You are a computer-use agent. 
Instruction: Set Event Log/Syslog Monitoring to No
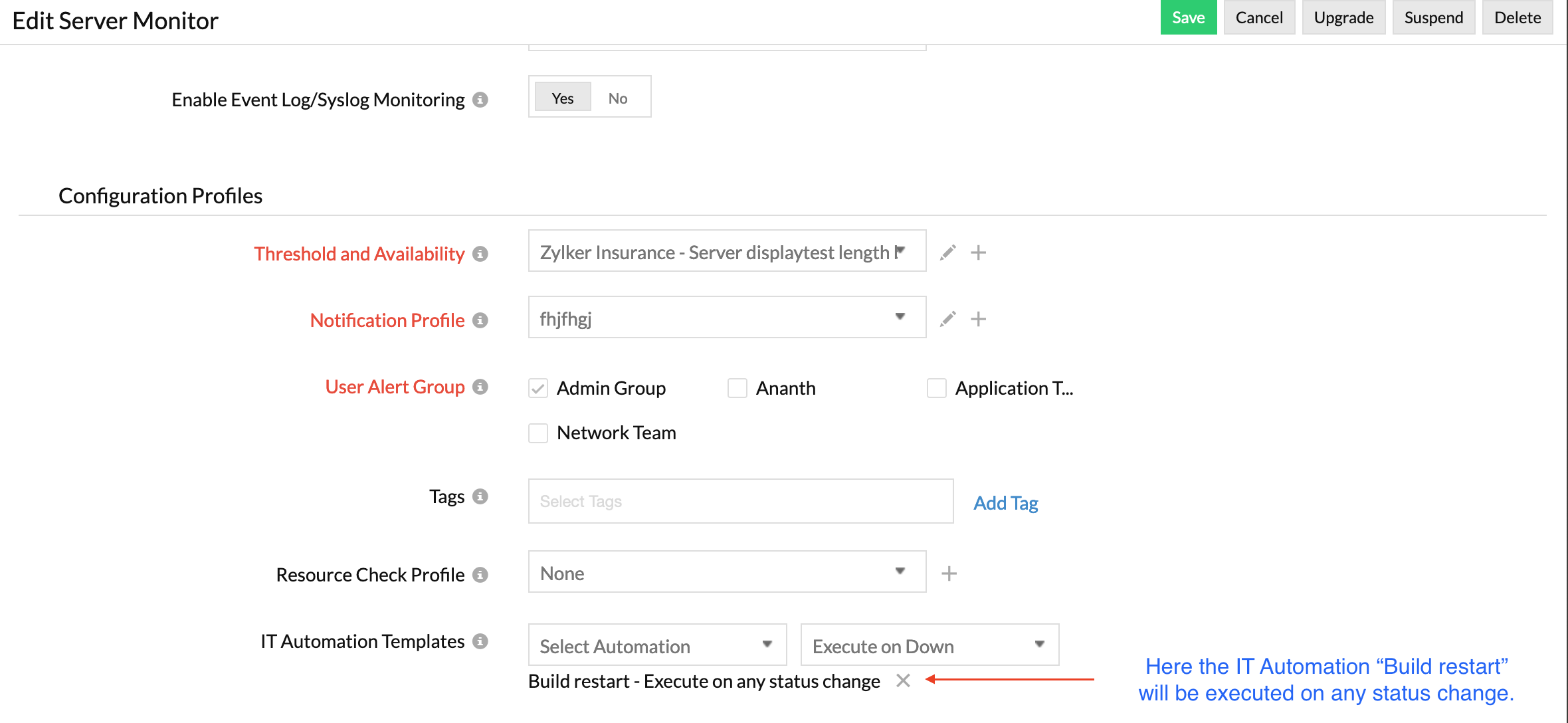point(617,98)
